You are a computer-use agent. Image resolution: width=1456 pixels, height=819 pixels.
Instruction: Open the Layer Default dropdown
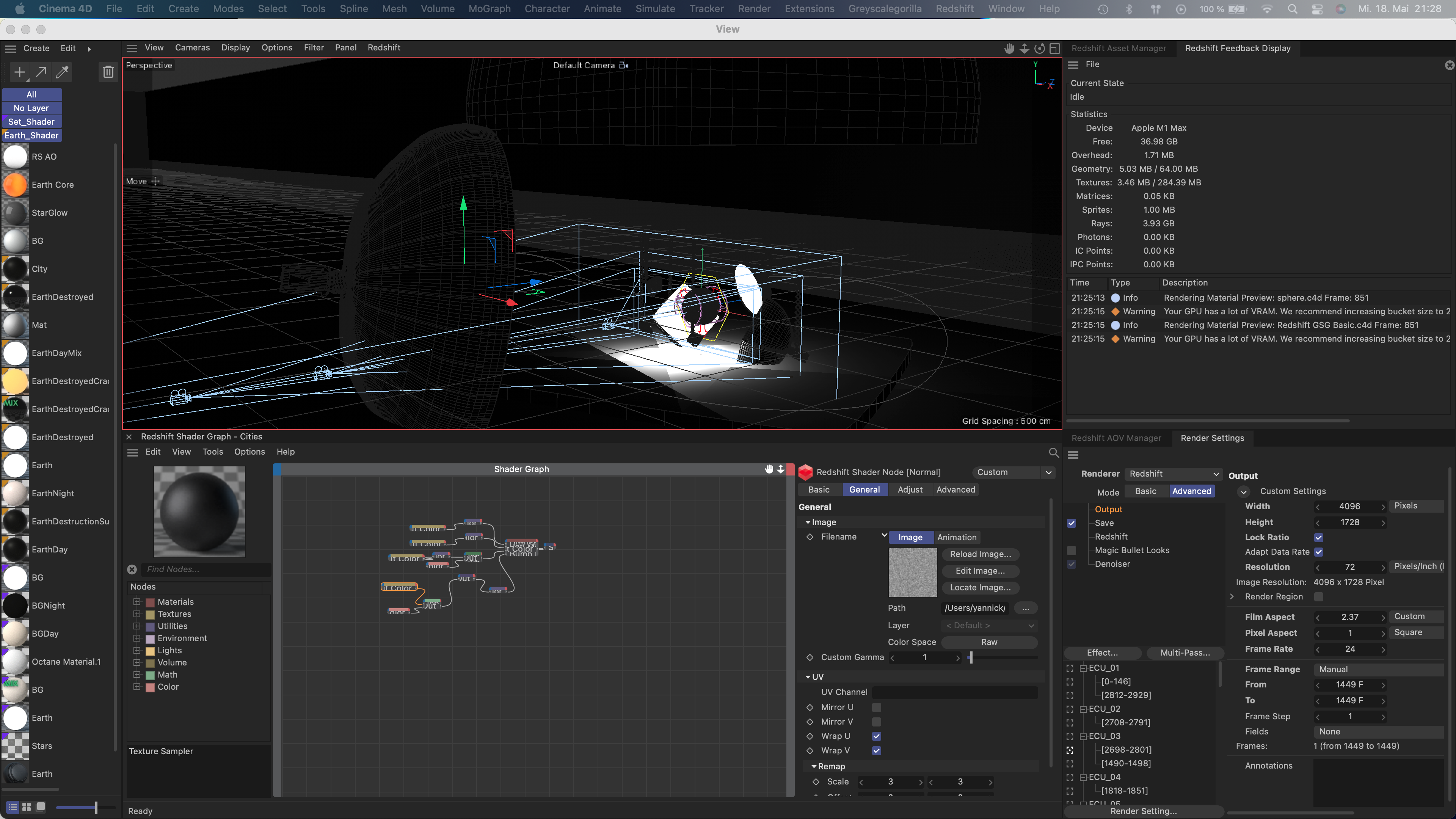pos(989,626)
